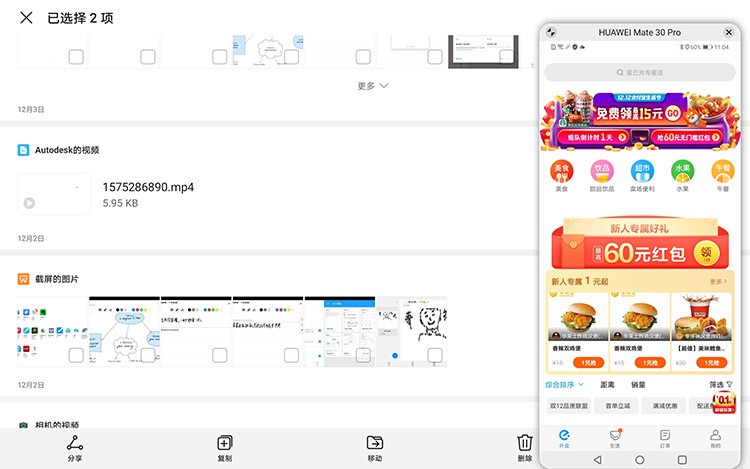This screenshot has width=750, height=469.
Task: Open the 甜品饮品 category icon
Action: pyautogui.click(x=602, y=171)
